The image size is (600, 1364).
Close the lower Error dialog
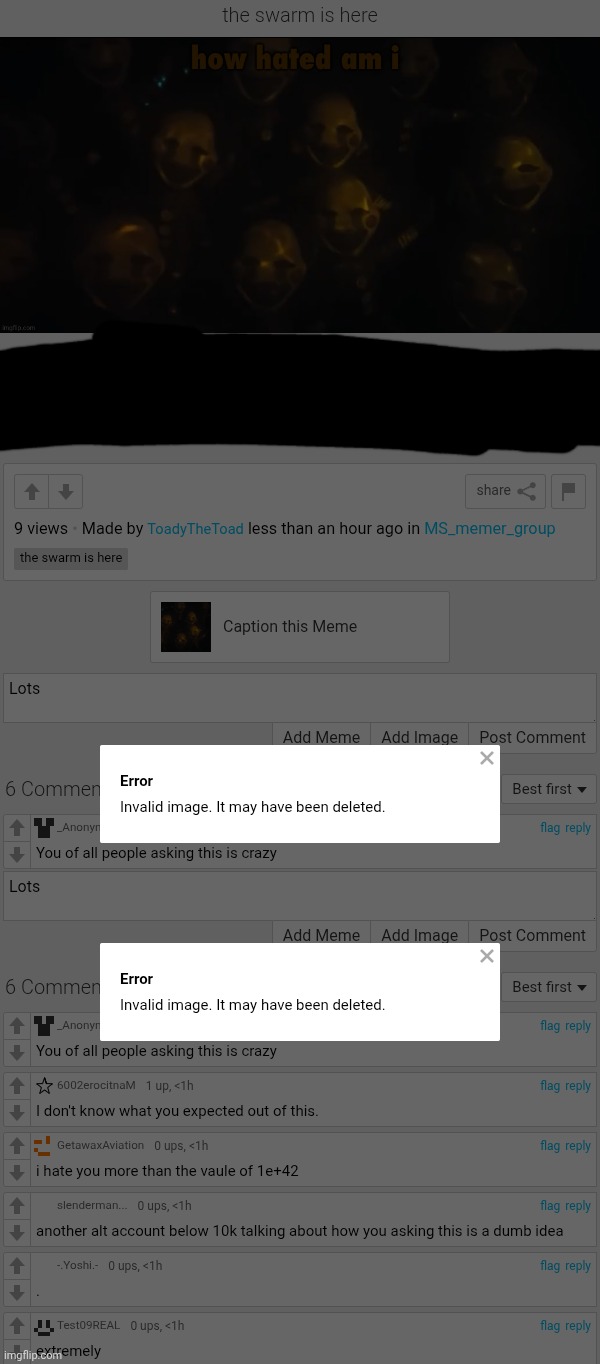(x=487, y=956)
